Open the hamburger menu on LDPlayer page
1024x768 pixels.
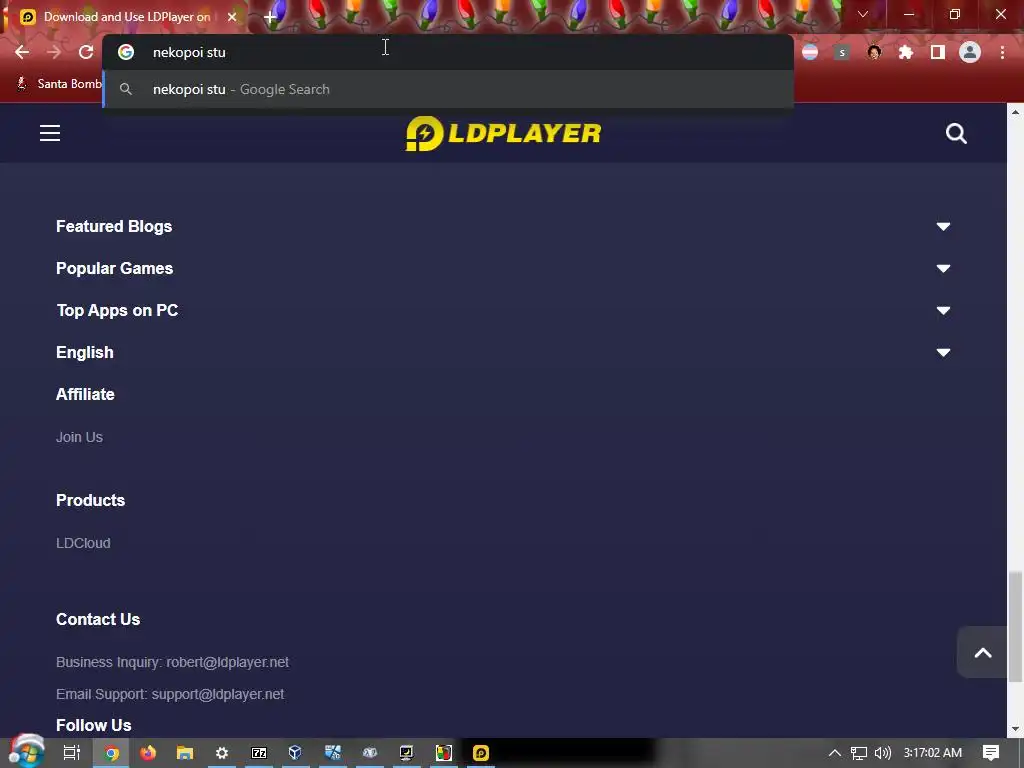(x=50, y=133)
